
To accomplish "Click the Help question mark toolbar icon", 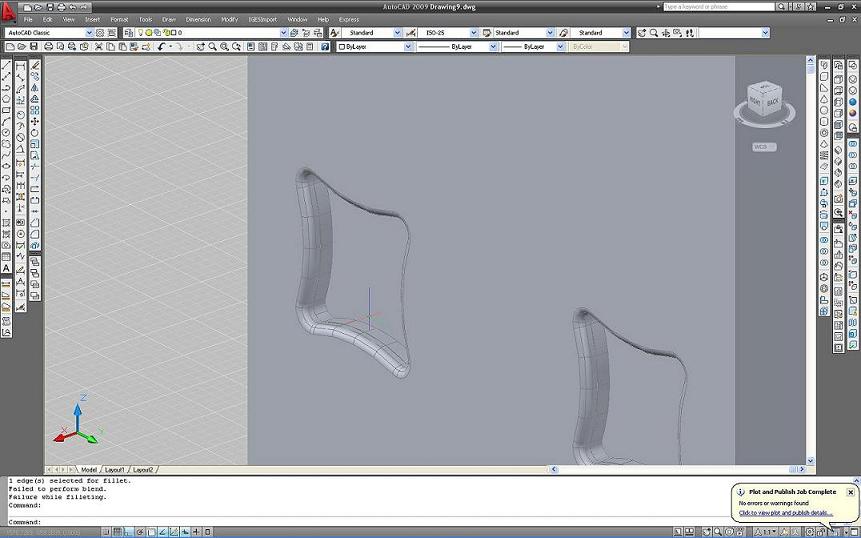I will tap(325, 47).
